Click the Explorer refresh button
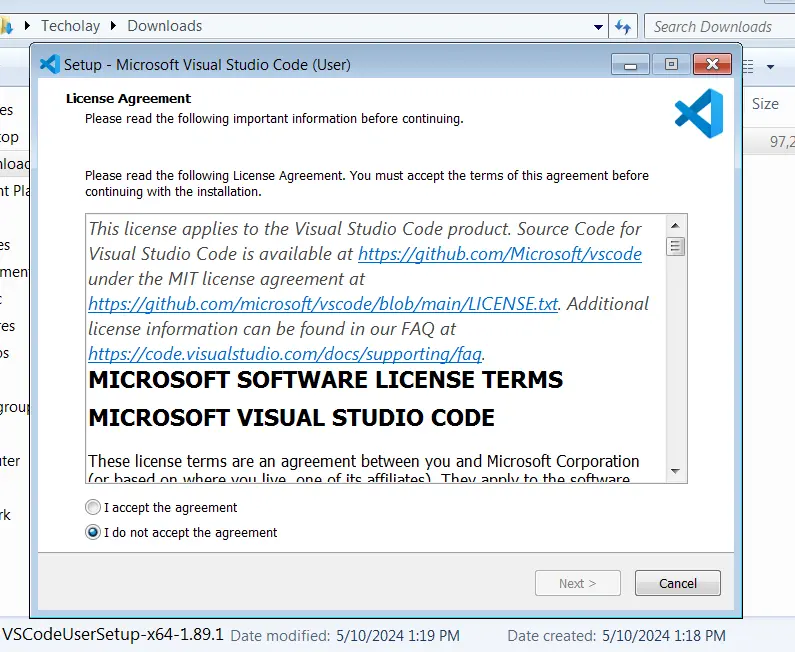 coord(623,26)
